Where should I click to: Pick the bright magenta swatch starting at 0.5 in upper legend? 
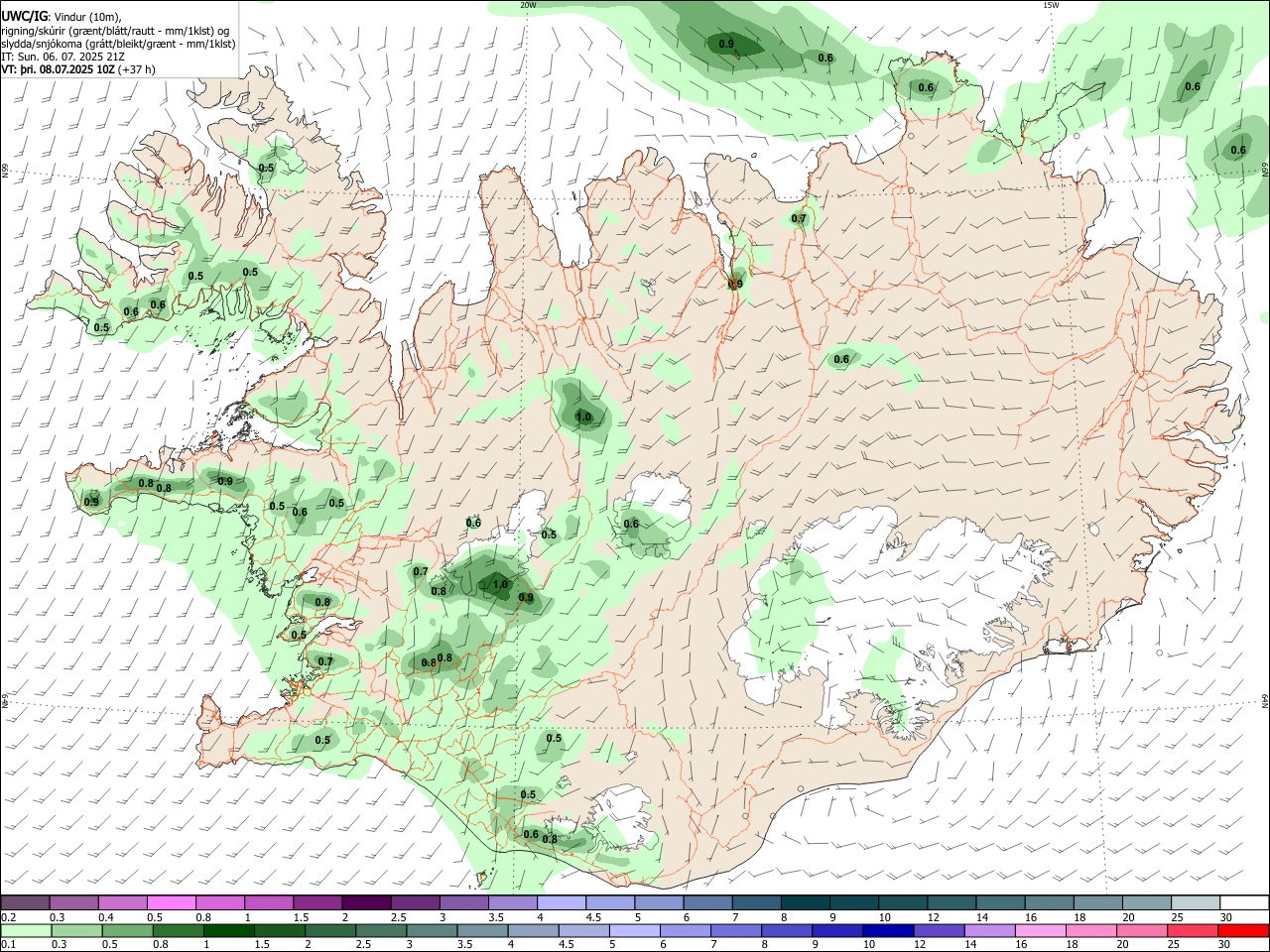coord(172,902)
